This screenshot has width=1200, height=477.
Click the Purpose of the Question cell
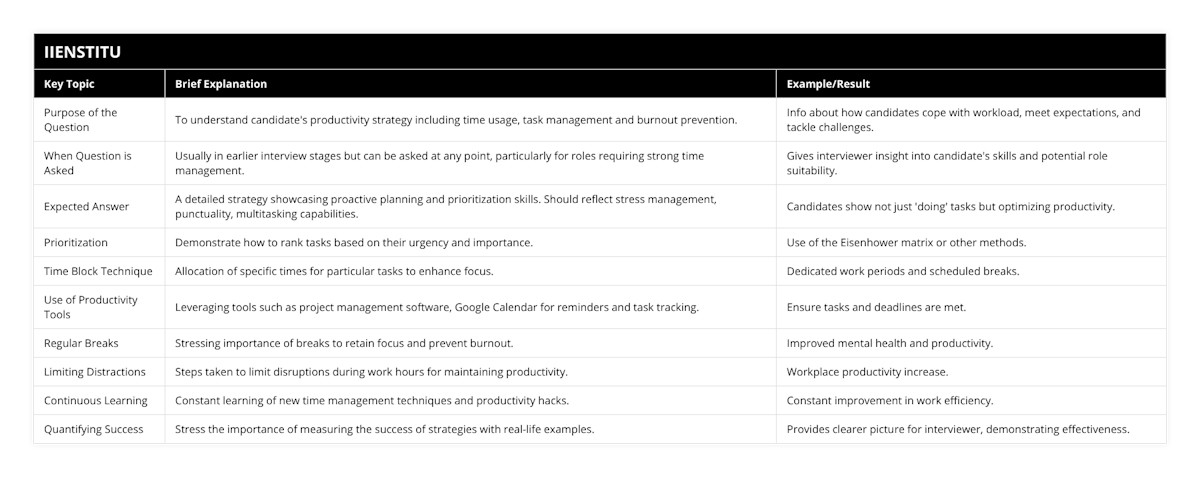tap(81, 120)
